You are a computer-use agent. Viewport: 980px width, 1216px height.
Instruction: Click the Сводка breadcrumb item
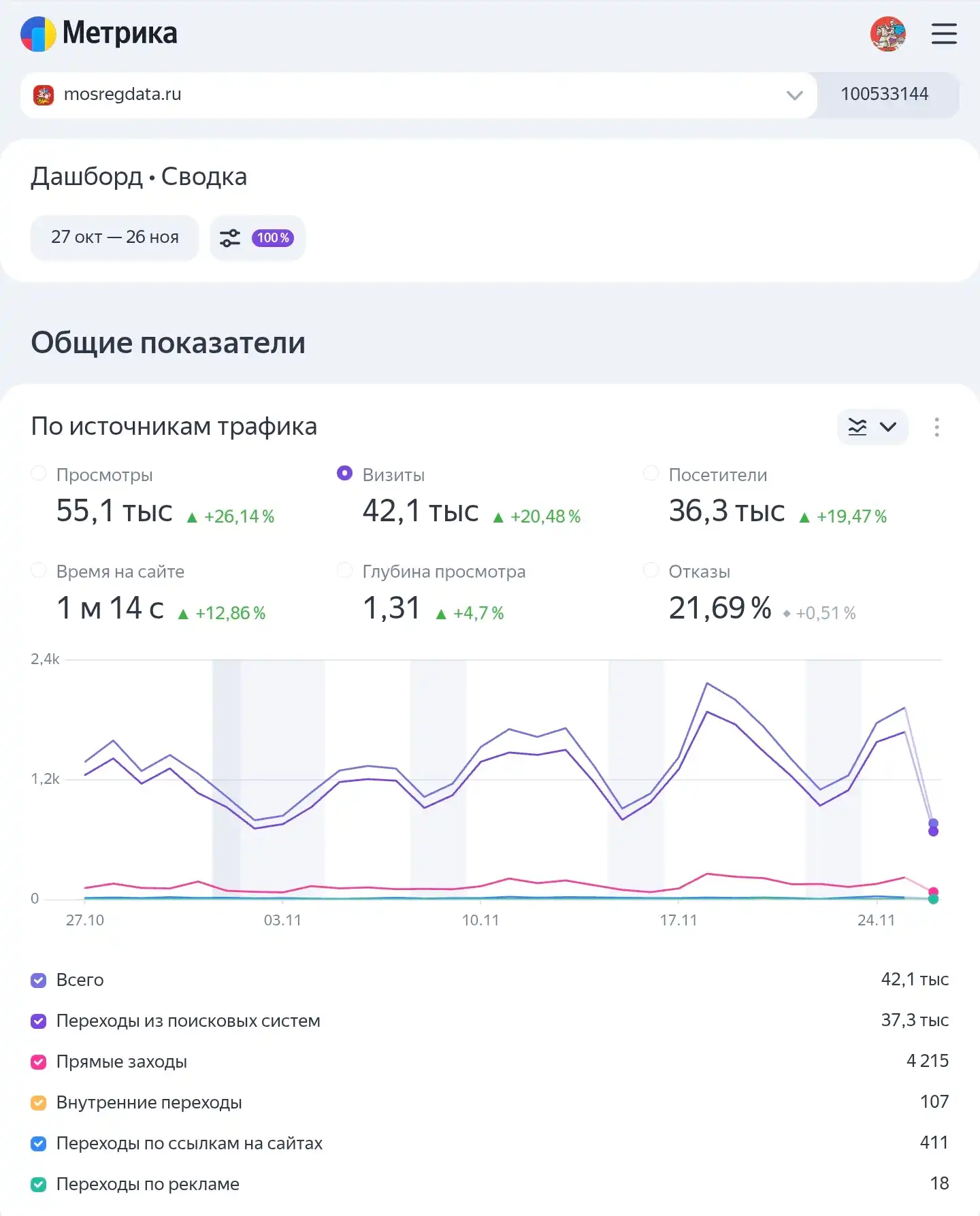coord(203,177)
